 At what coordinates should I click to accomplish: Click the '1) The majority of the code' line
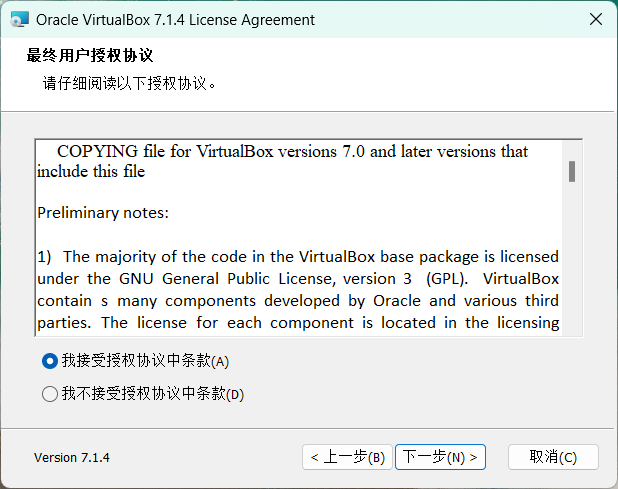[x=298, y=257]
